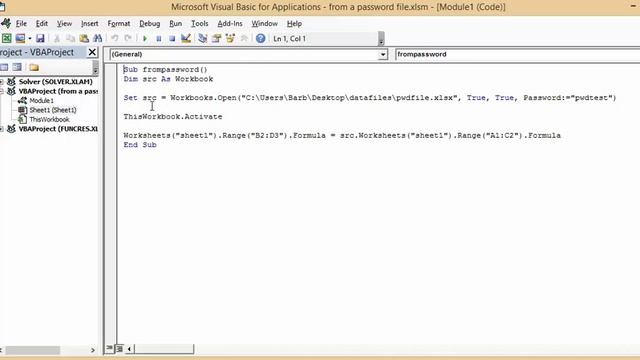Collapse the VBAProject (from a pass...) expander
640x360 pixels.
click(x=1, y=91)
